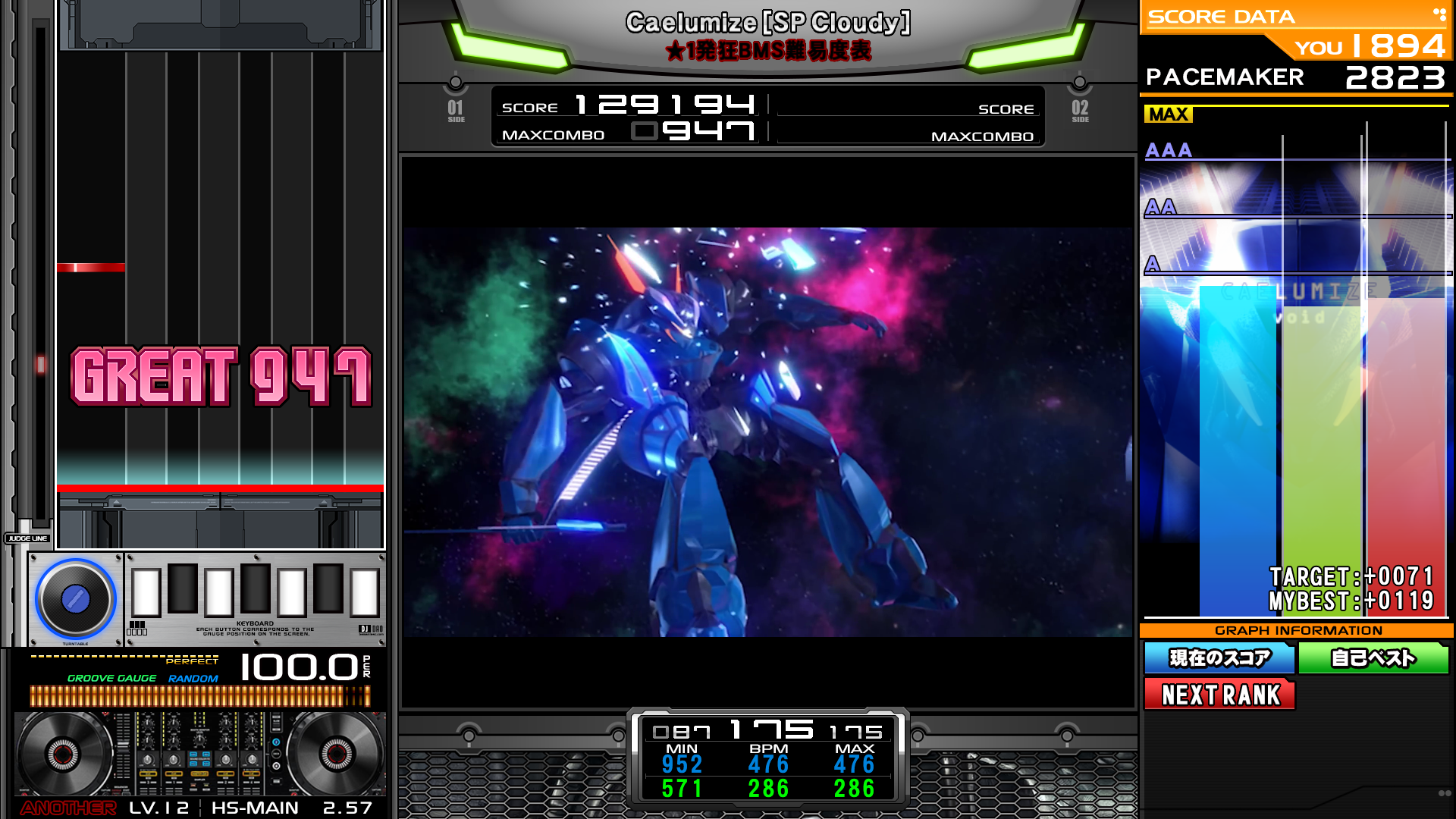Click the 01 SIDE player indicator

point(456,111)
